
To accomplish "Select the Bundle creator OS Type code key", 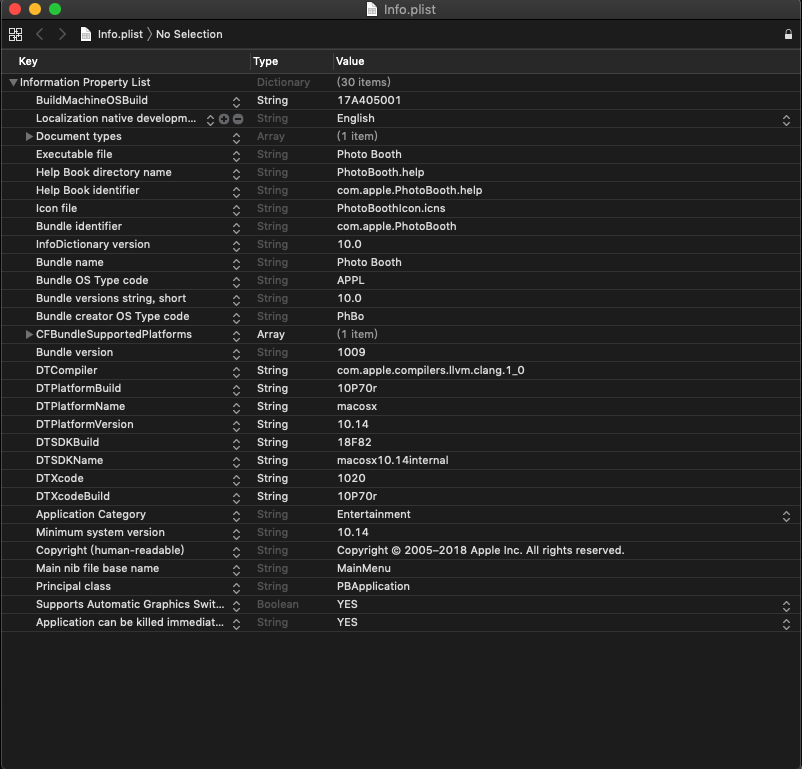I will pos(113,316).
